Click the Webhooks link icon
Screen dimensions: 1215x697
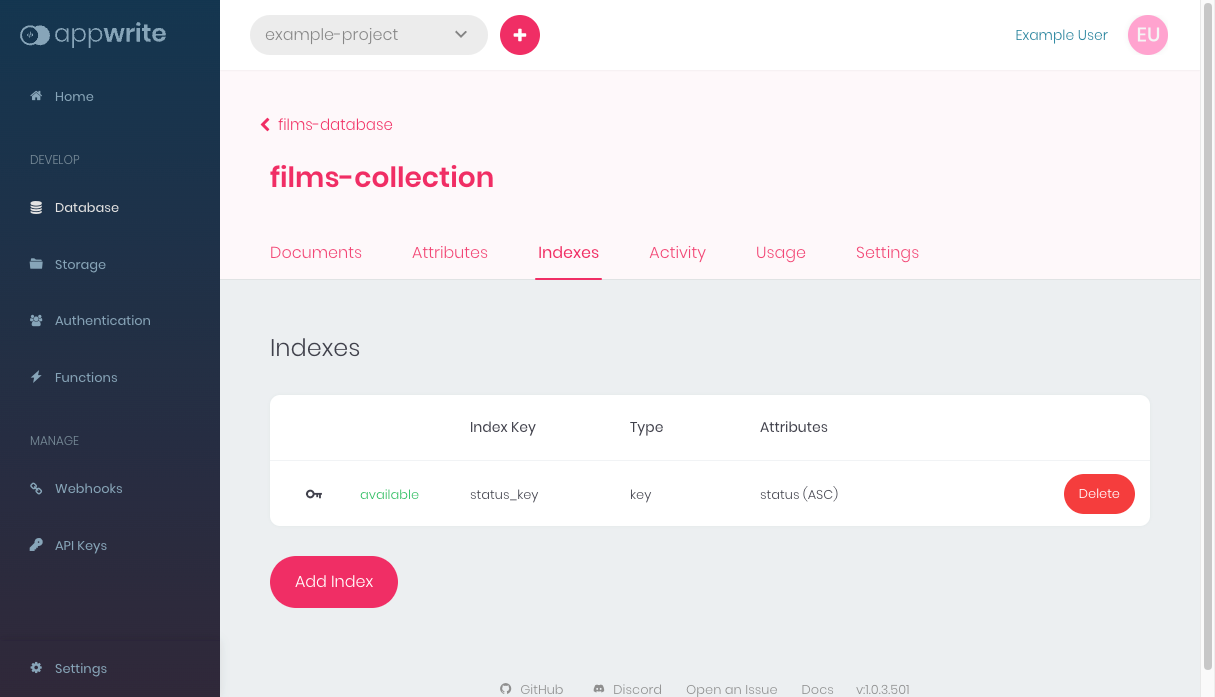(36, 489)
